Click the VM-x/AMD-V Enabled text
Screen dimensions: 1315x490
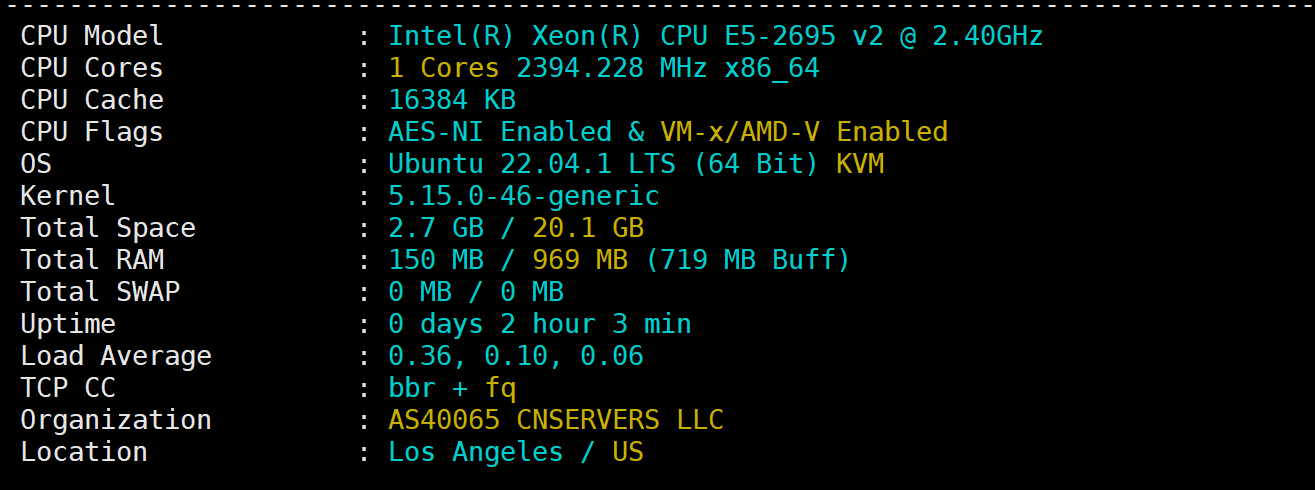803,132
